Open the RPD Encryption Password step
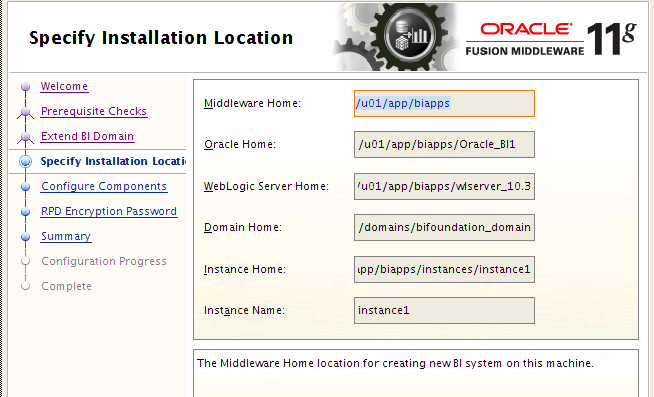This screenshot has height=397, width=654. (109, 211)
